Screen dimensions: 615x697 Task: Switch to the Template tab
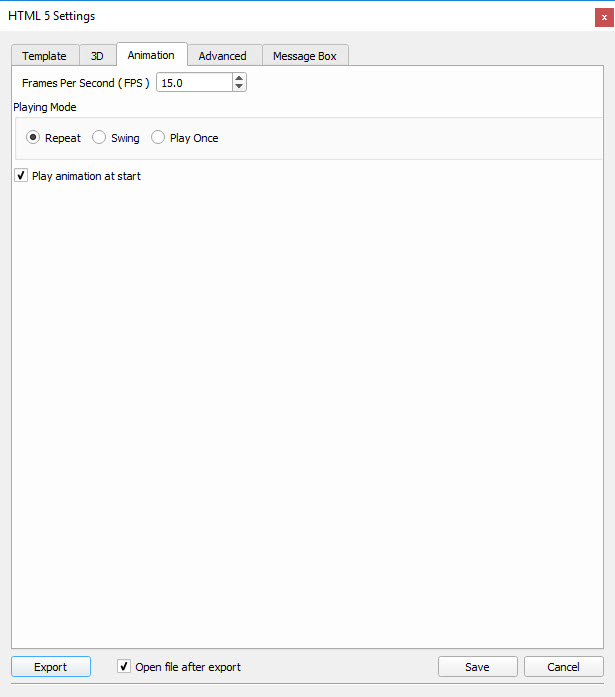click(45, 56)
